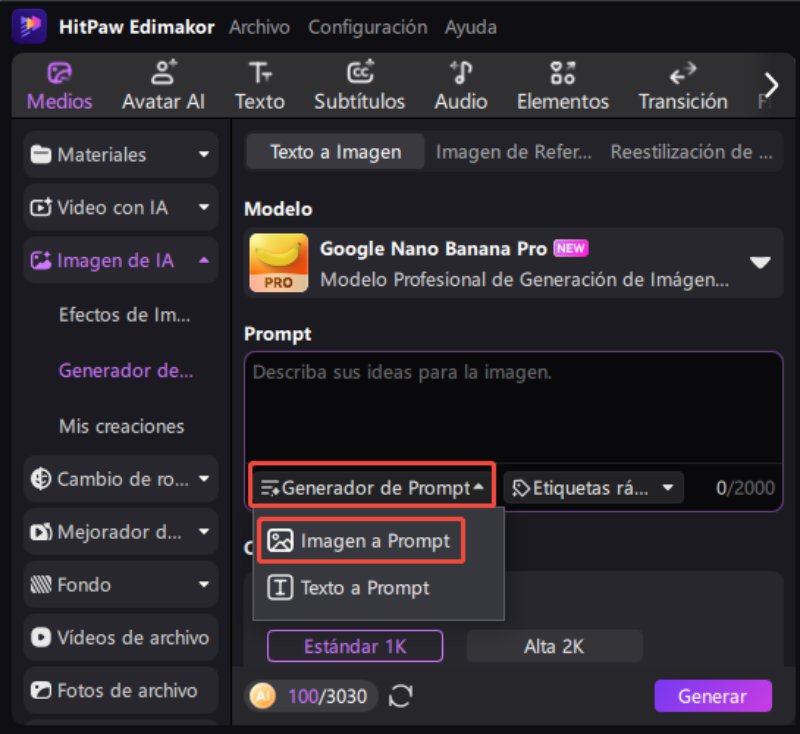This screenshot has height=734, width=800.
Task: Switch to the Imagen de Referencia tab
Action: coord(513,151)
